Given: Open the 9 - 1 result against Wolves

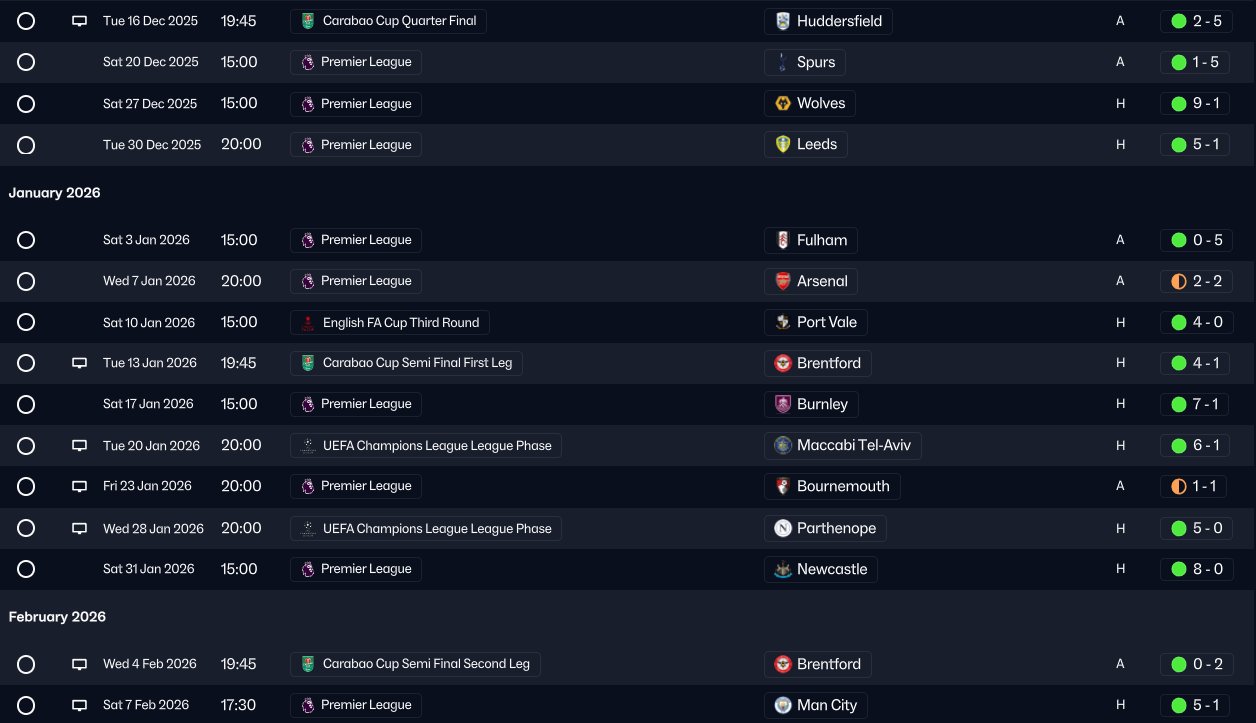Looking at the screenshot, I should (1206, 103).
